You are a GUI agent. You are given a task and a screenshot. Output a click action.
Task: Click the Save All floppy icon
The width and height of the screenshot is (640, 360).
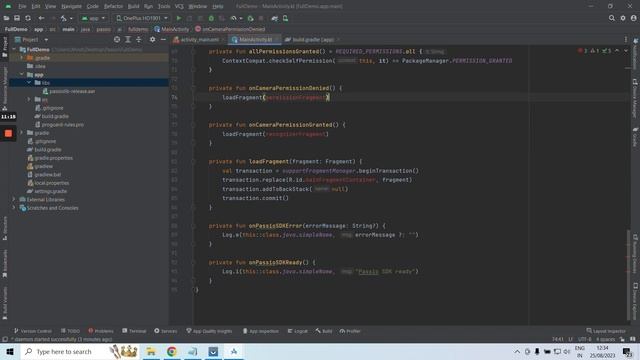pos(17,18)
